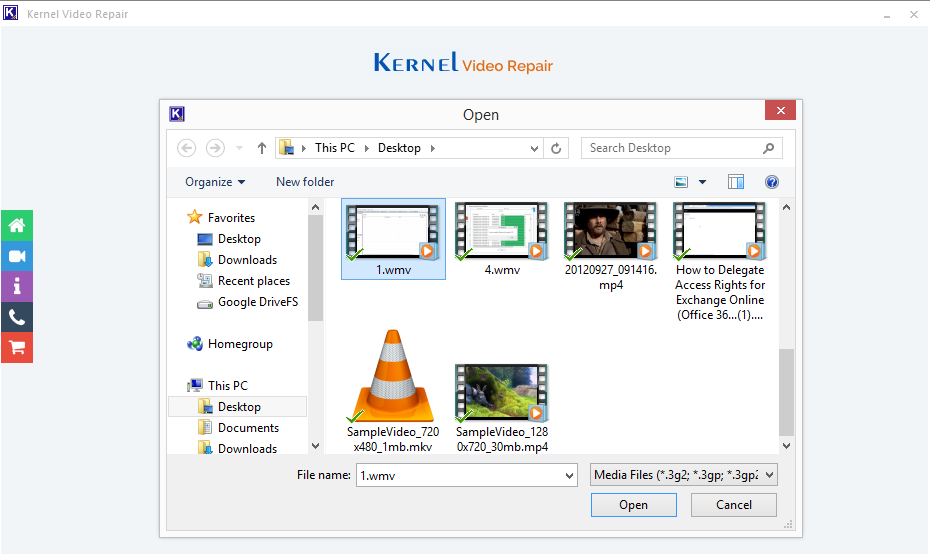Click This PC in the address path
Viewport: 930px width, 556px height.
[335, 148]
